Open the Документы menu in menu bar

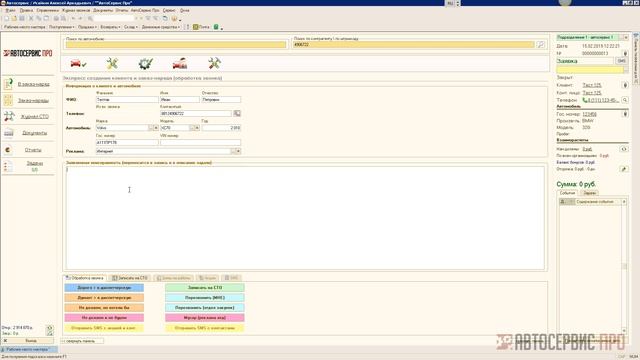point(103,10)
